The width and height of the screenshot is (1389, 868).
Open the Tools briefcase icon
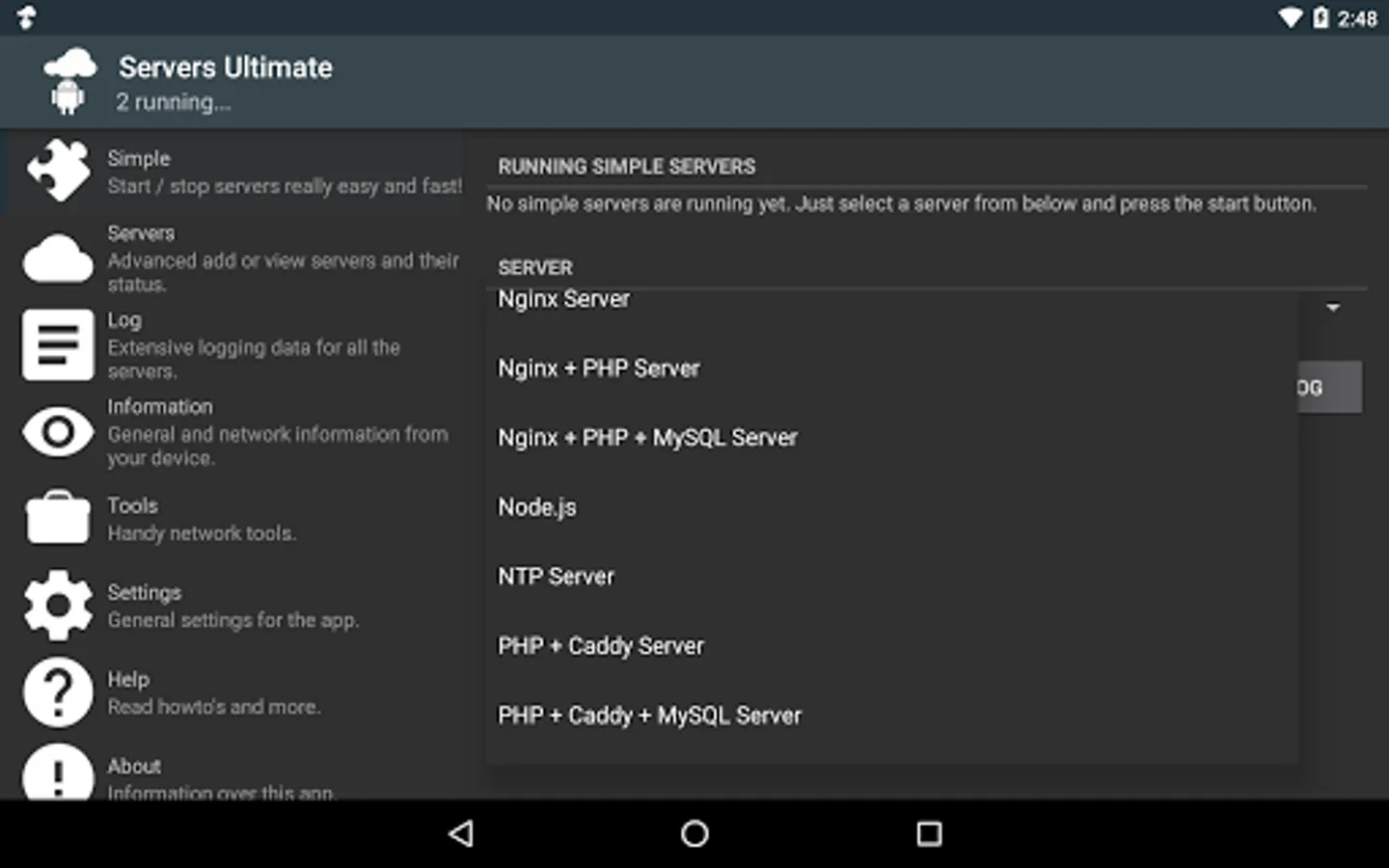click(58, 518)
